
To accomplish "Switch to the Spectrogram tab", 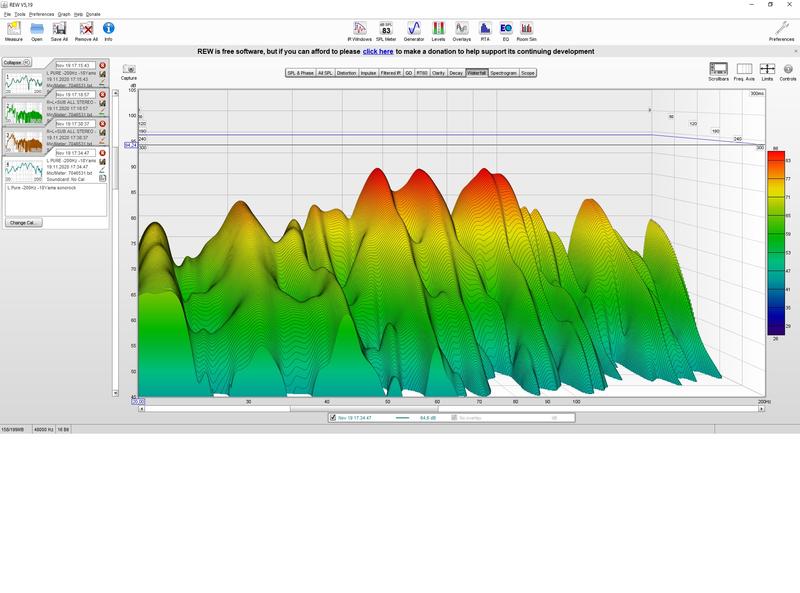I will pyautogui.click(x=501, y=73).
